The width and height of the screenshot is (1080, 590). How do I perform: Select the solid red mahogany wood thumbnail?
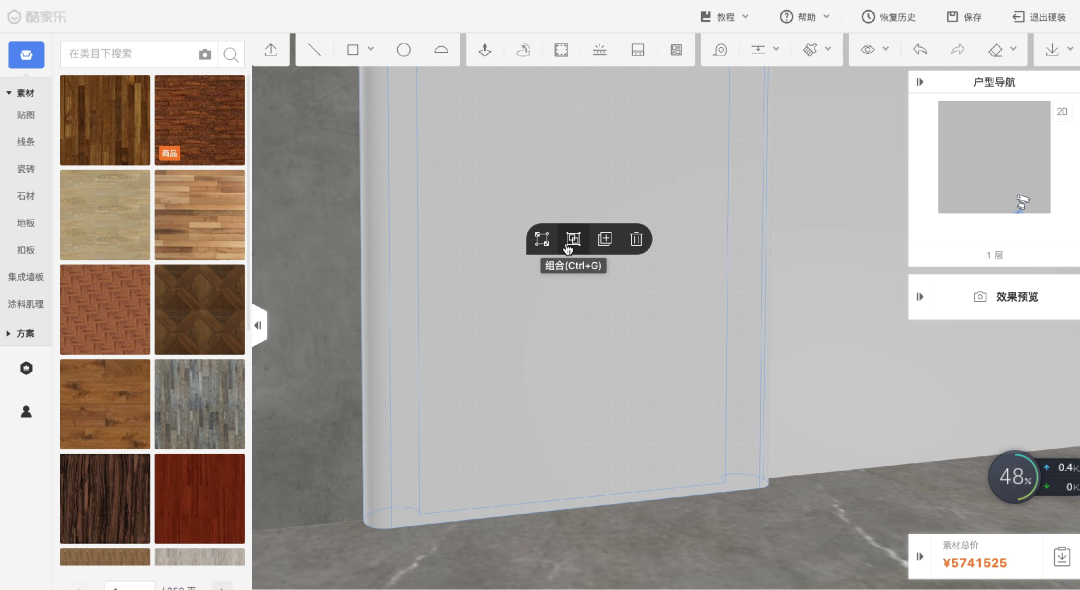click(200, 498)
